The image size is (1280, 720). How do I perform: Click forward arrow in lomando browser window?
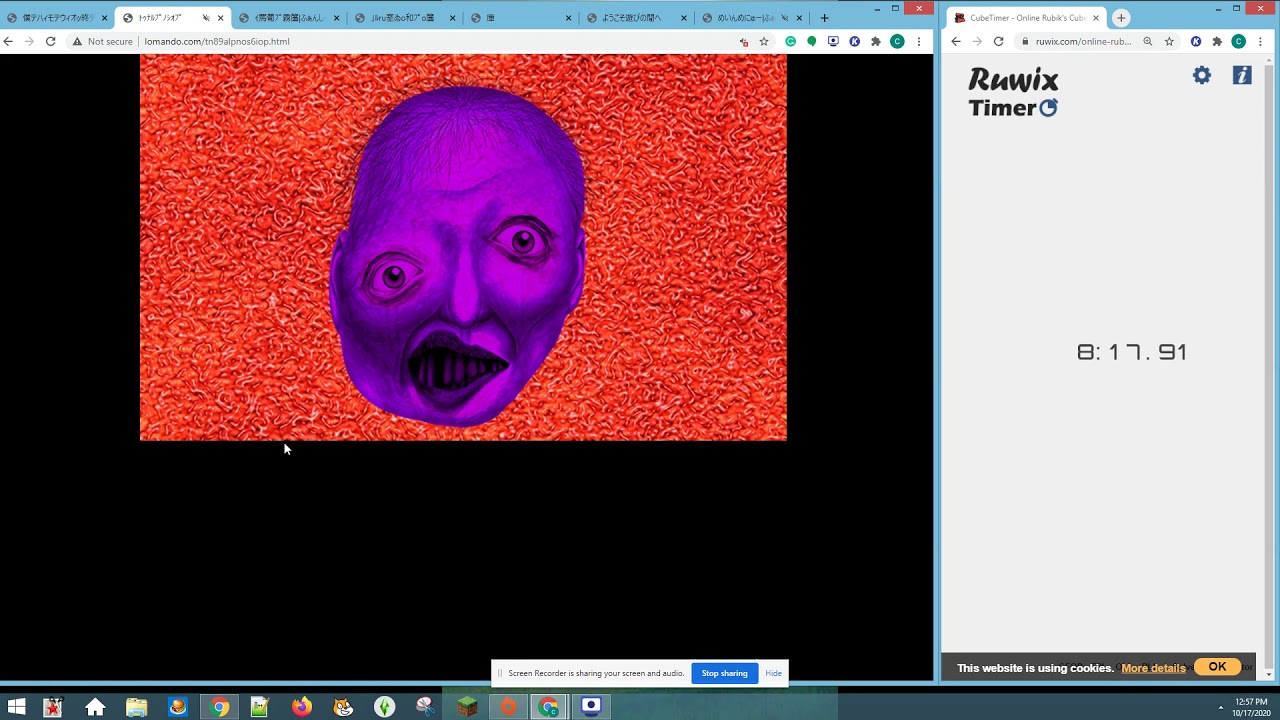coord(29,41)
